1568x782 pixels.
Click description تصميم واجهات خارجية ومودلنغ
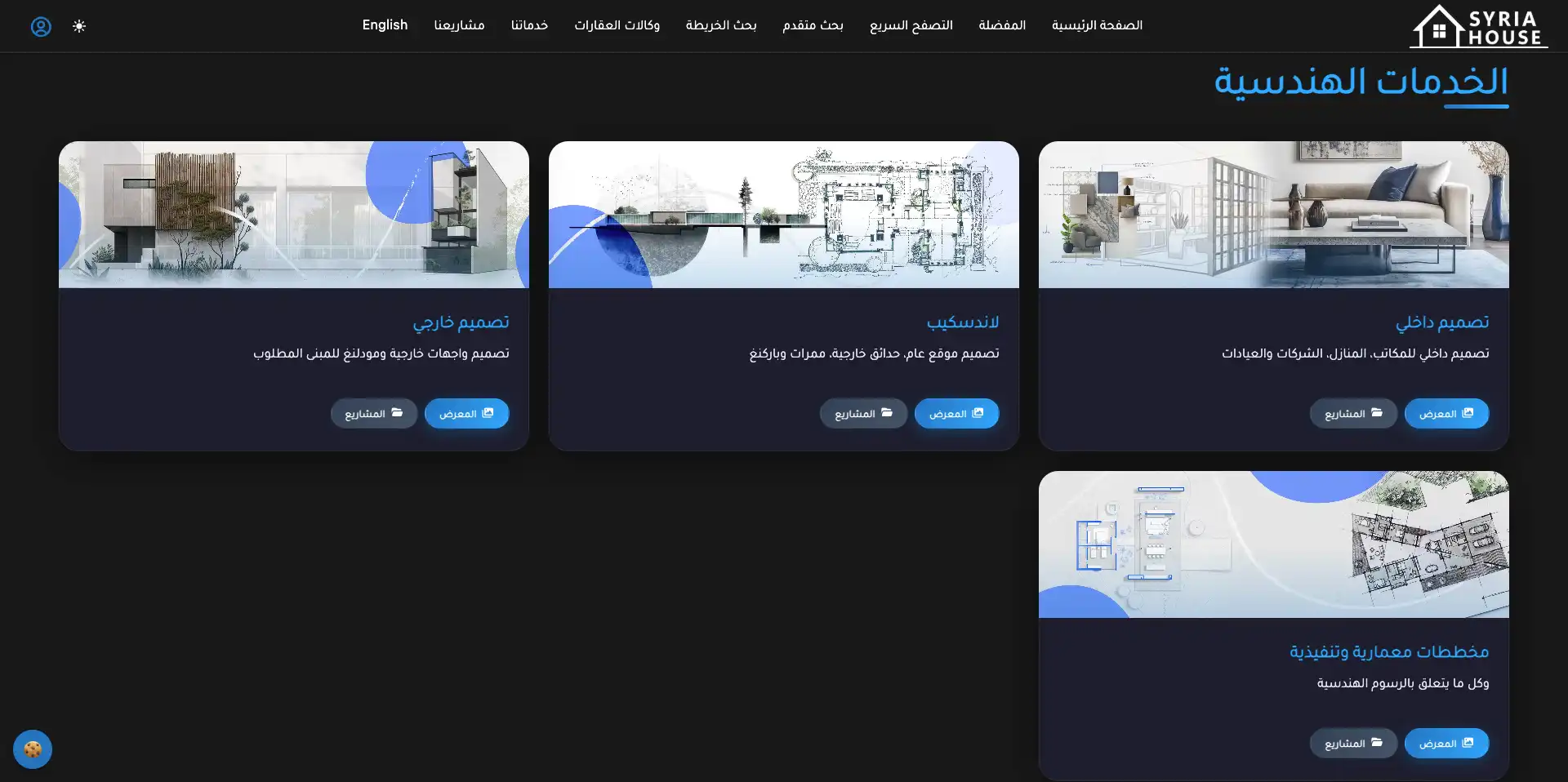tap(381, 353)
